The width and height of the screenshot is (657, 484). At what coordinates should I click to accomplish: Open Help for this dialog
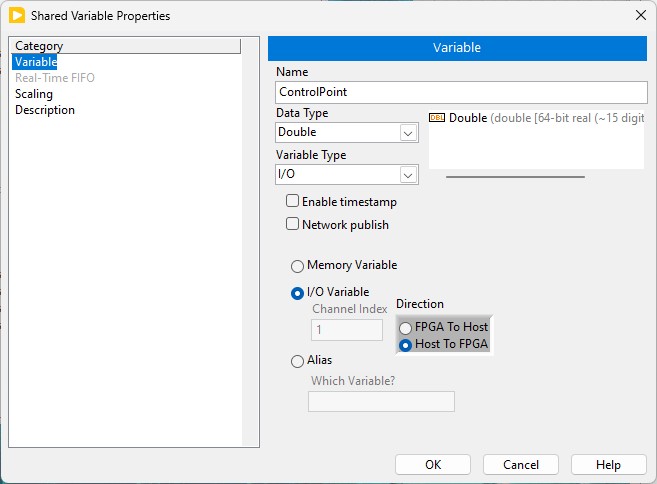tap(608, 465)
